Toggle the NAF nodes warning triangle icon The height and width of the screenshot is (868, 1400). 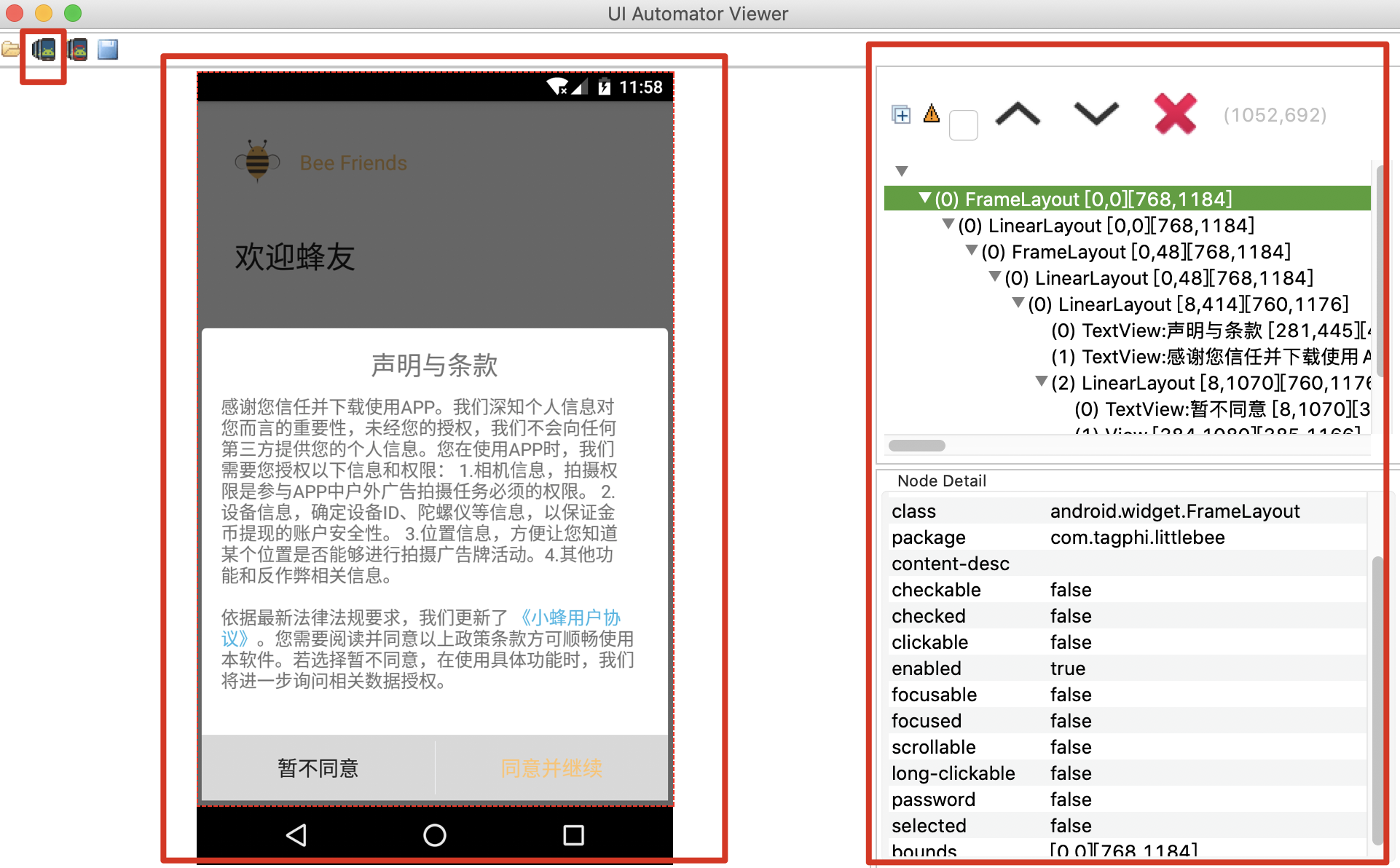[x=932, y=114]
